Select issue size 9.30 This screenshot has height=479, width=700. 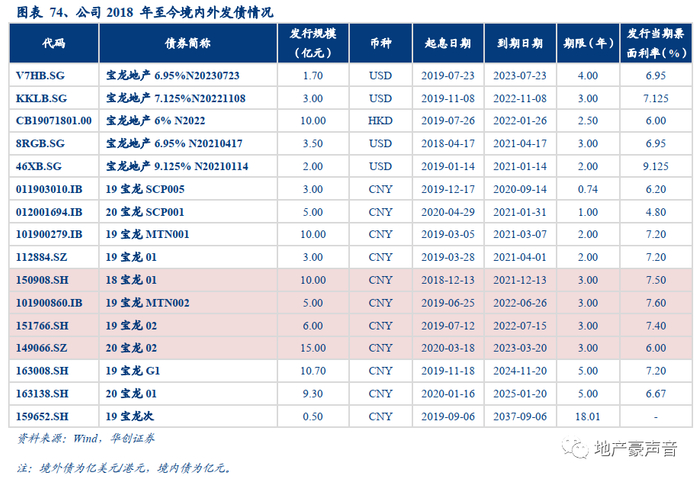(x=313, y=393)
